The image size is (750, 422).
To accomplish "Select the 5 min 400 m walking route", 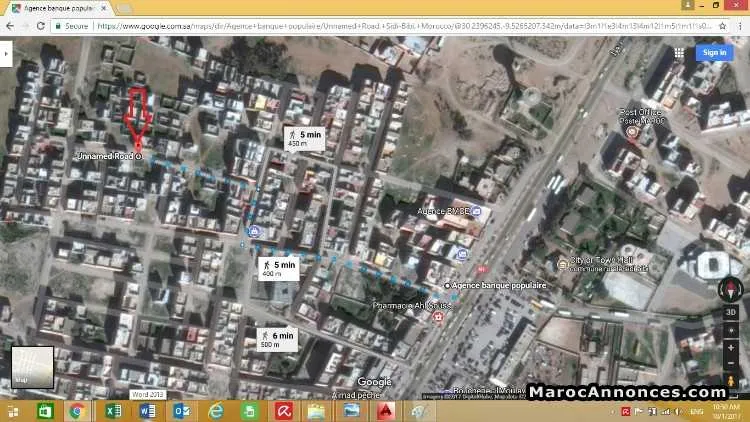I will click(x=278, y=269).
